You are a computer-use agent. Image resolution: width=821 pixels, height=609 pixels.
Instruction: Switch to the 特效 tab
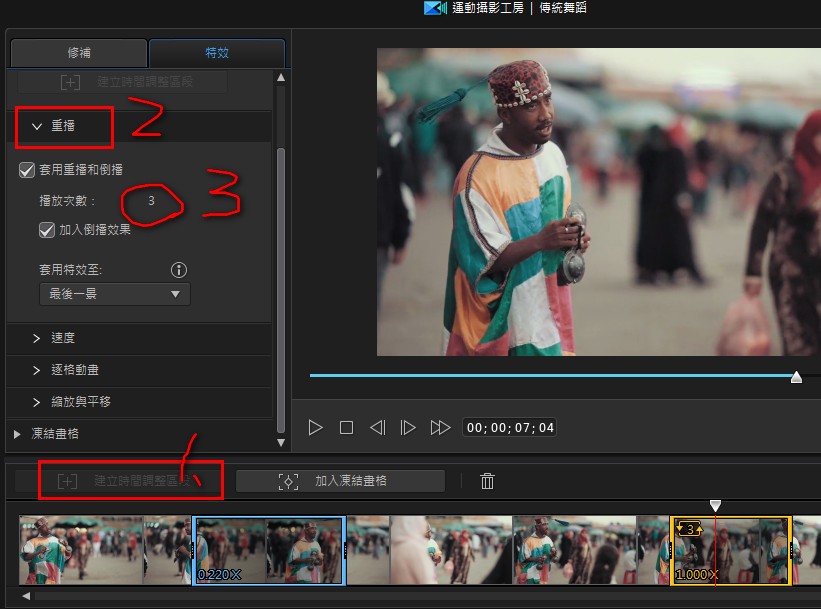tap(217, 53)
